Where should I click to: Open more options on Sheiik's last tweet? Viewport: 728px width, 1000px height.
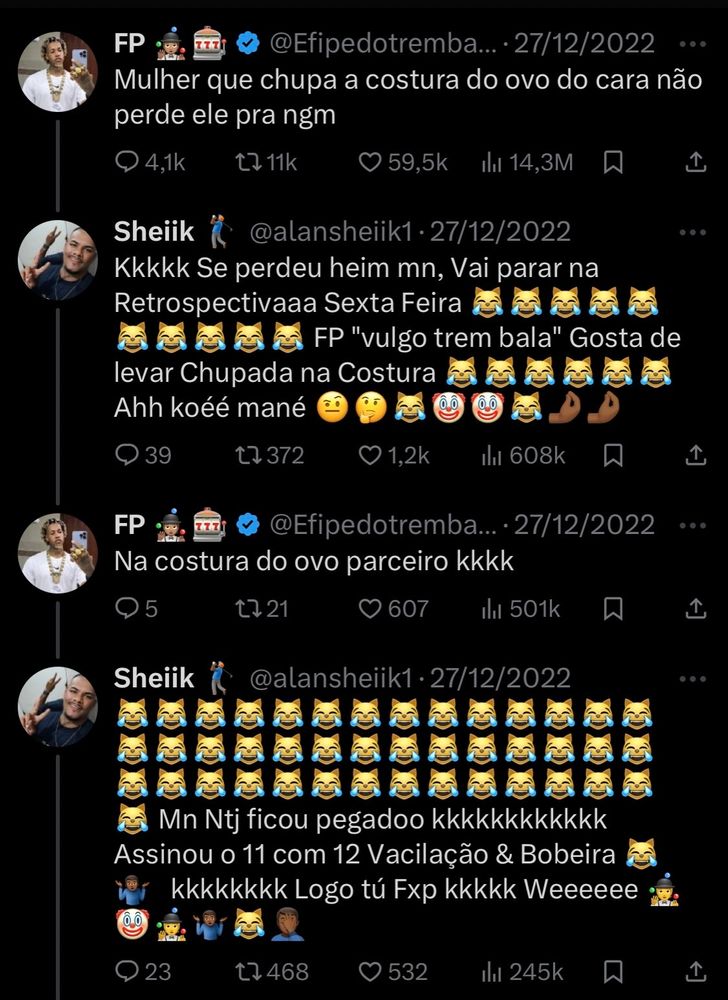point(693,679)
